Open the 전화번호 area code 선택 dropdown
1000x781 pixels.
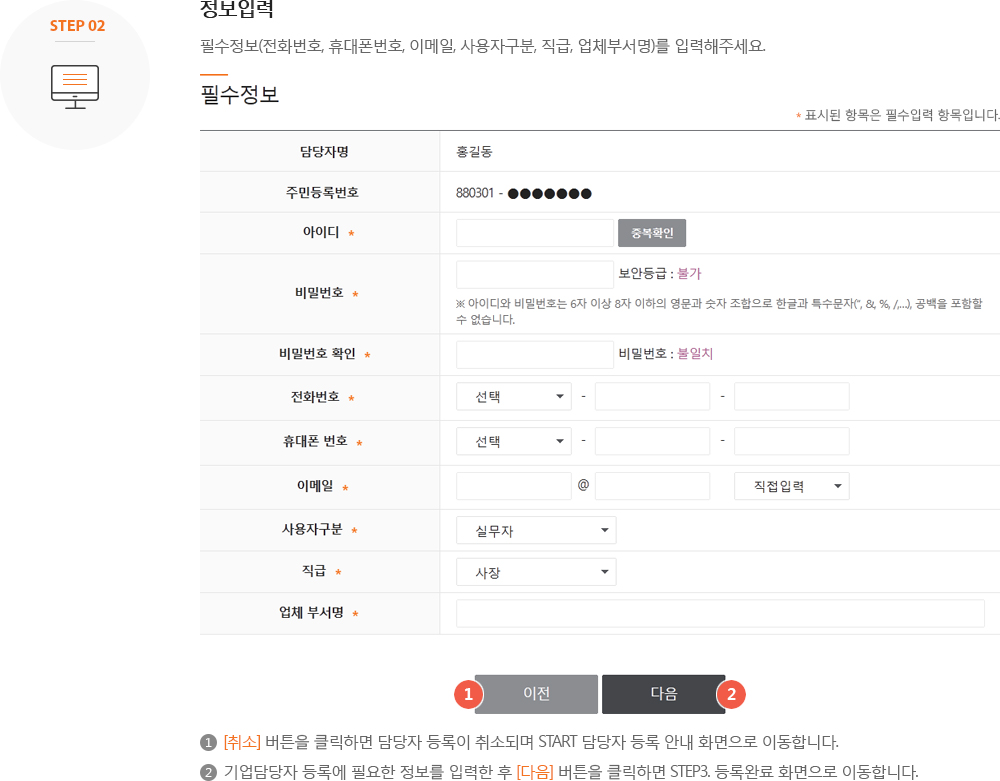pos(513,396)
